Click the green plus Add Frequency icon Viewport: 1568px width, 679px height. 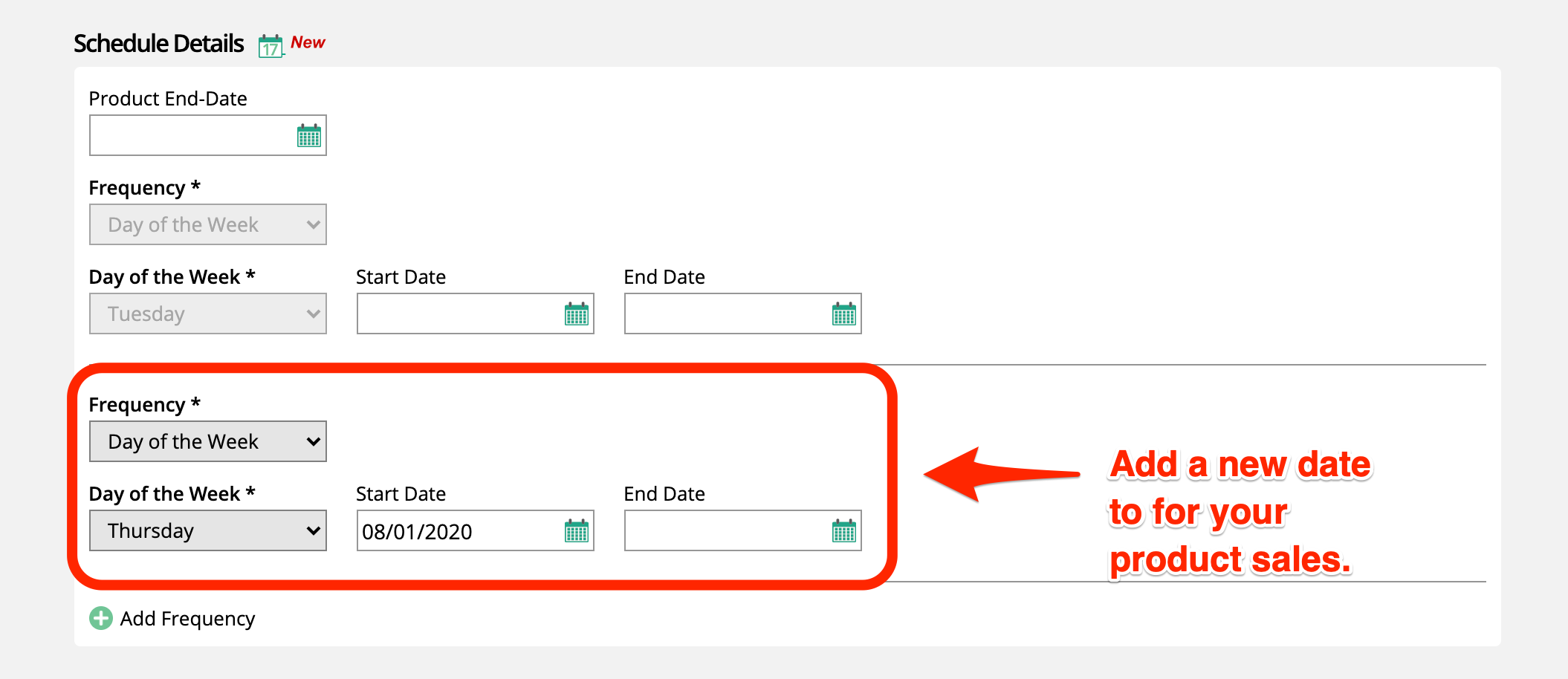(101, 618)
